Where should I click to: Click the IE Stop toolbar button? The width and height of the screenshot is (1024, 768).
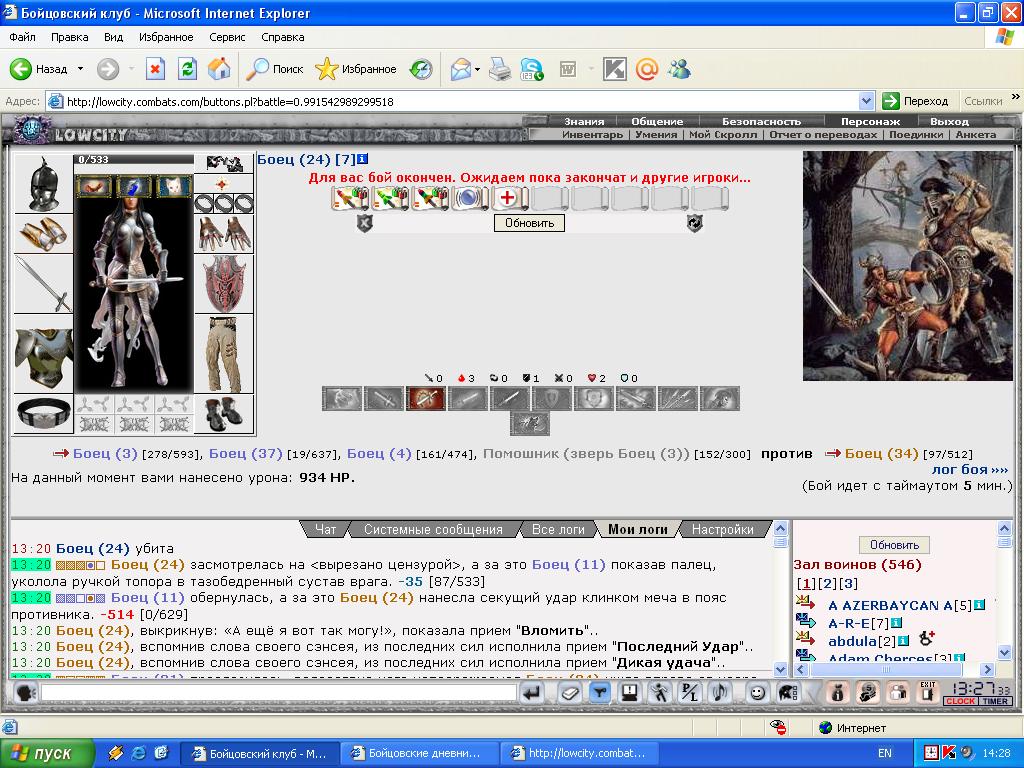(155, 69)
